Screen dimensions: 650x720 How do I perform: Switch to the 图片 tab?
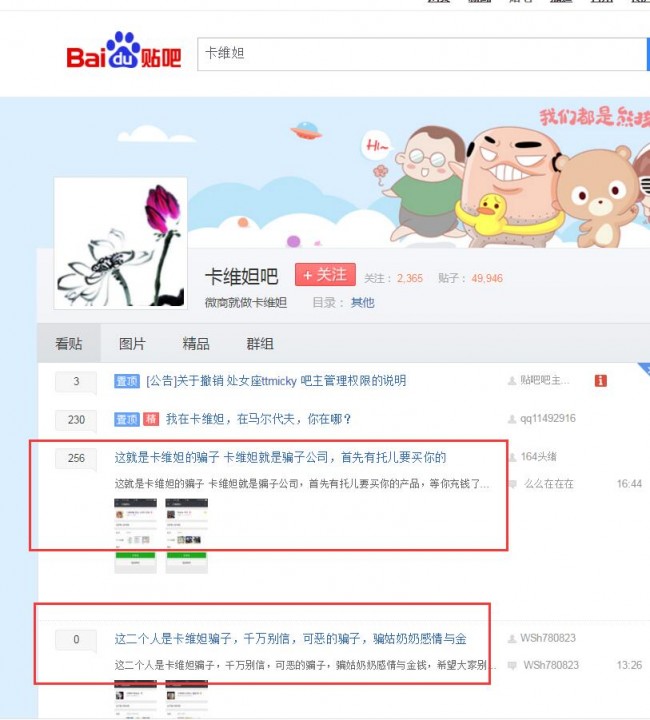point(132,343)
